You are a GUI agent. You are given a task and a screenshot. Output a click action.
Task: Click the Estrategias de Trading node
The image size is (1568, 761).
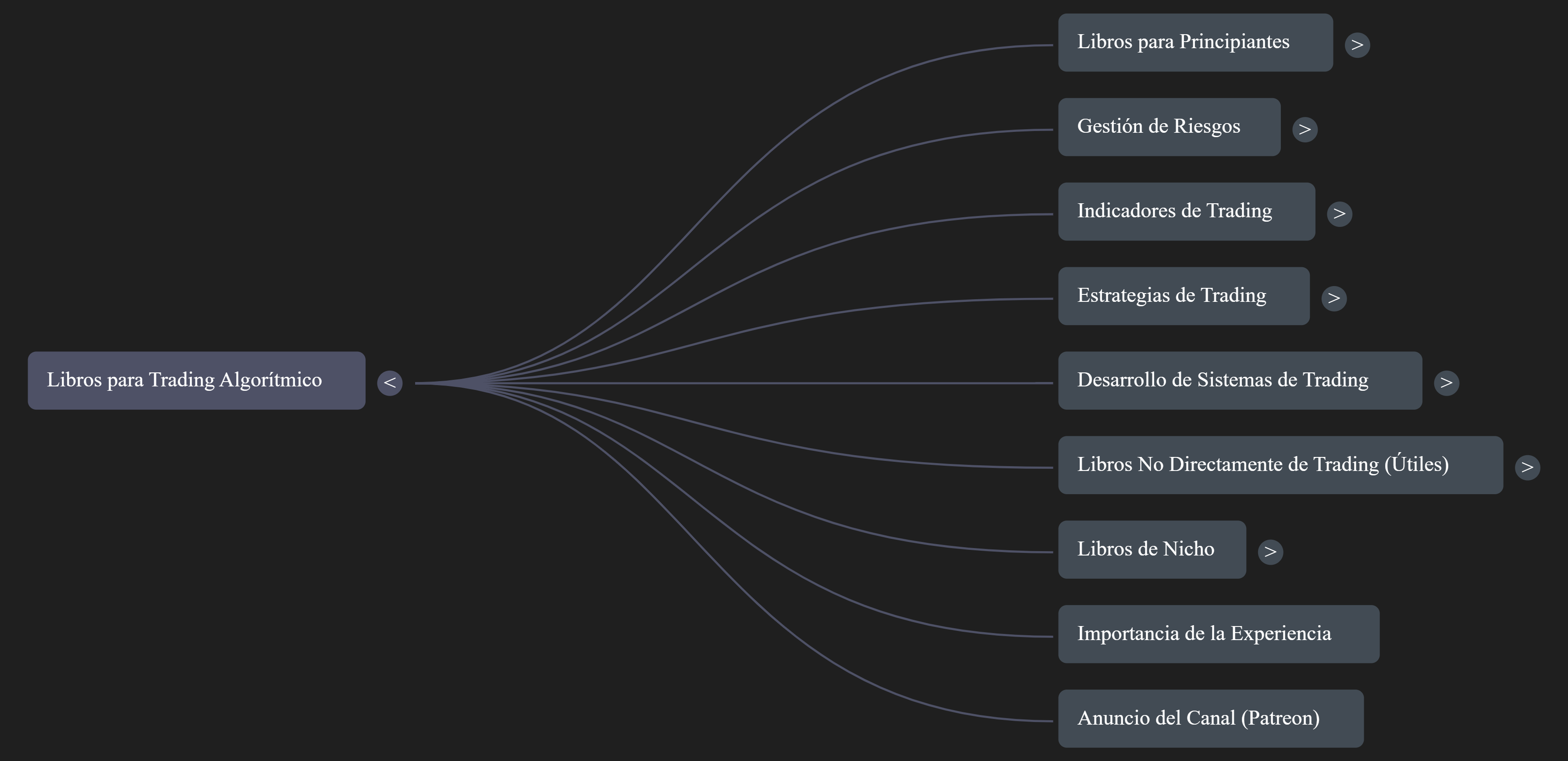coord(1183,296)
